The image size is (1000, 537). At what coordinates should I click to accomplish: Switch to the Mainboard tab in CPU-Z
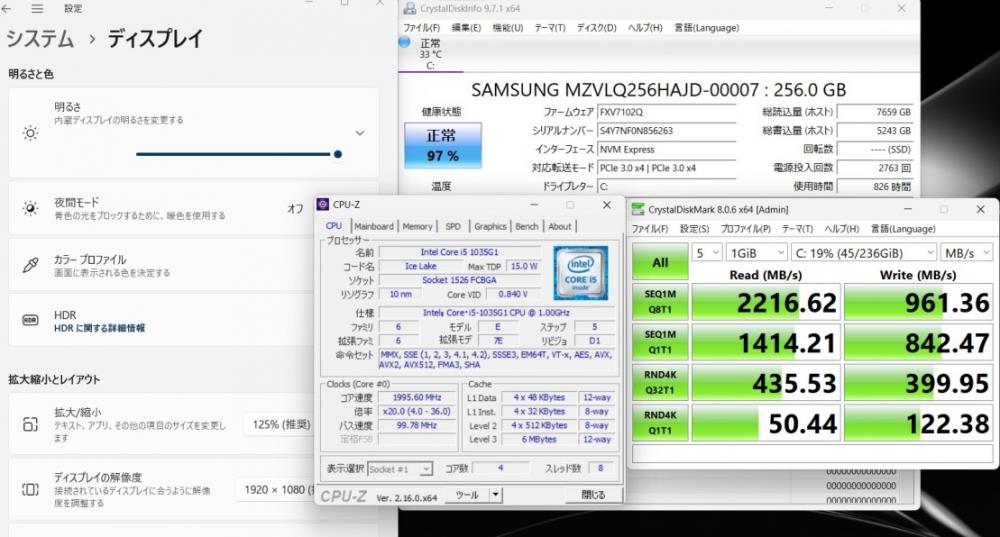(374, 226)
